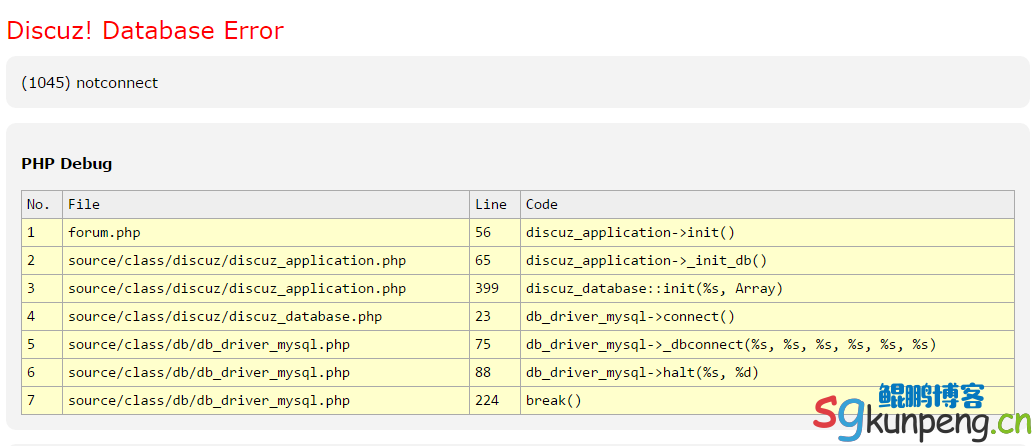This screenshot has height=446, width=1034.
Task: Click the "Code" column header
Action: (768, 205)
